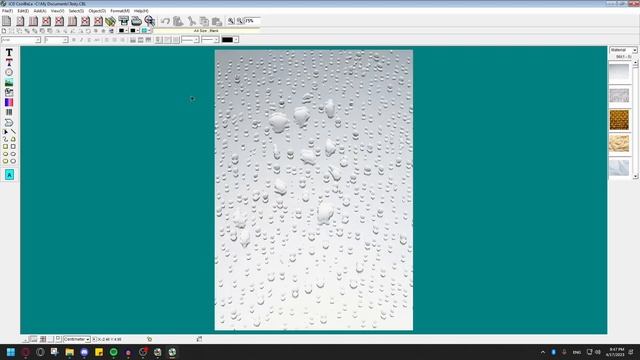Open File Explorer from taskbar
Screen dimensions: 640x360
(x=69, y=352)
